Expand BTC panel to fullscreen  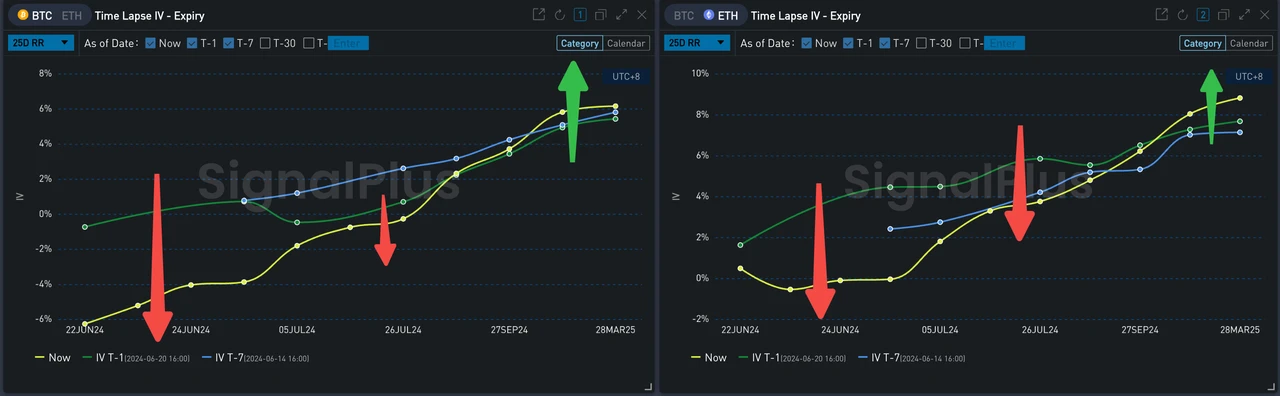click(621, 15)
